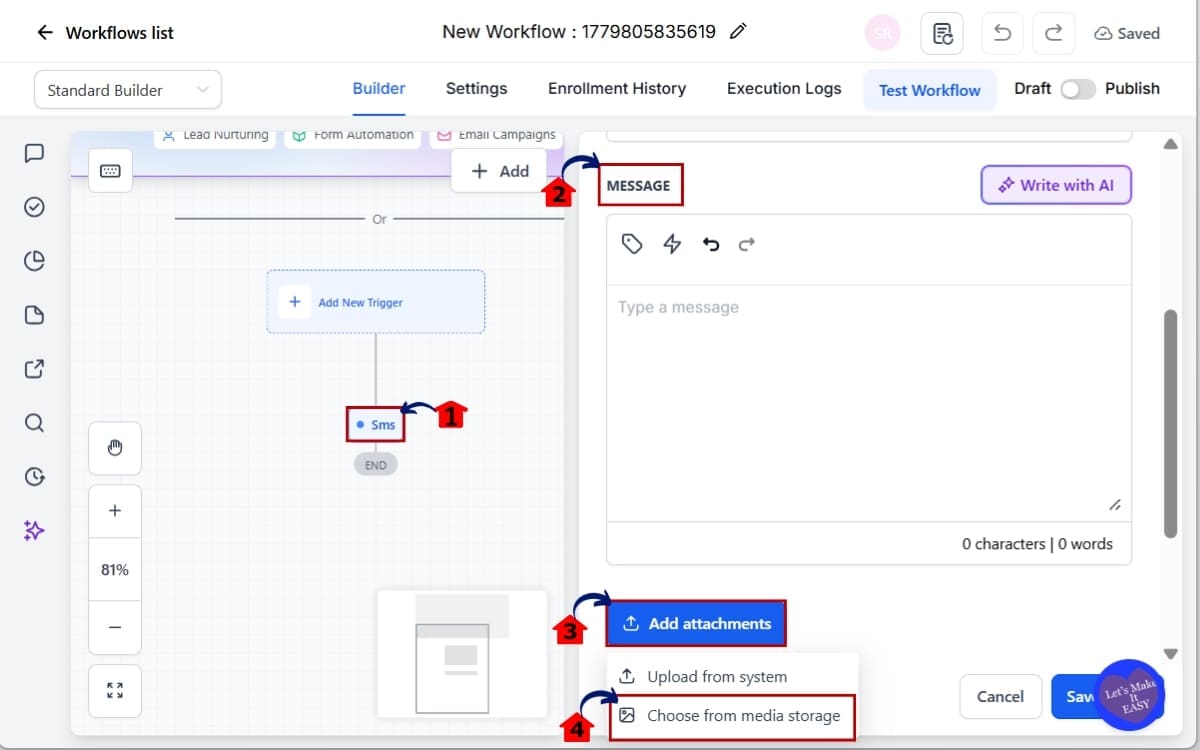
Task: Select Choose from media storage option
Action: pyautogui.click(x=733, y=716)
